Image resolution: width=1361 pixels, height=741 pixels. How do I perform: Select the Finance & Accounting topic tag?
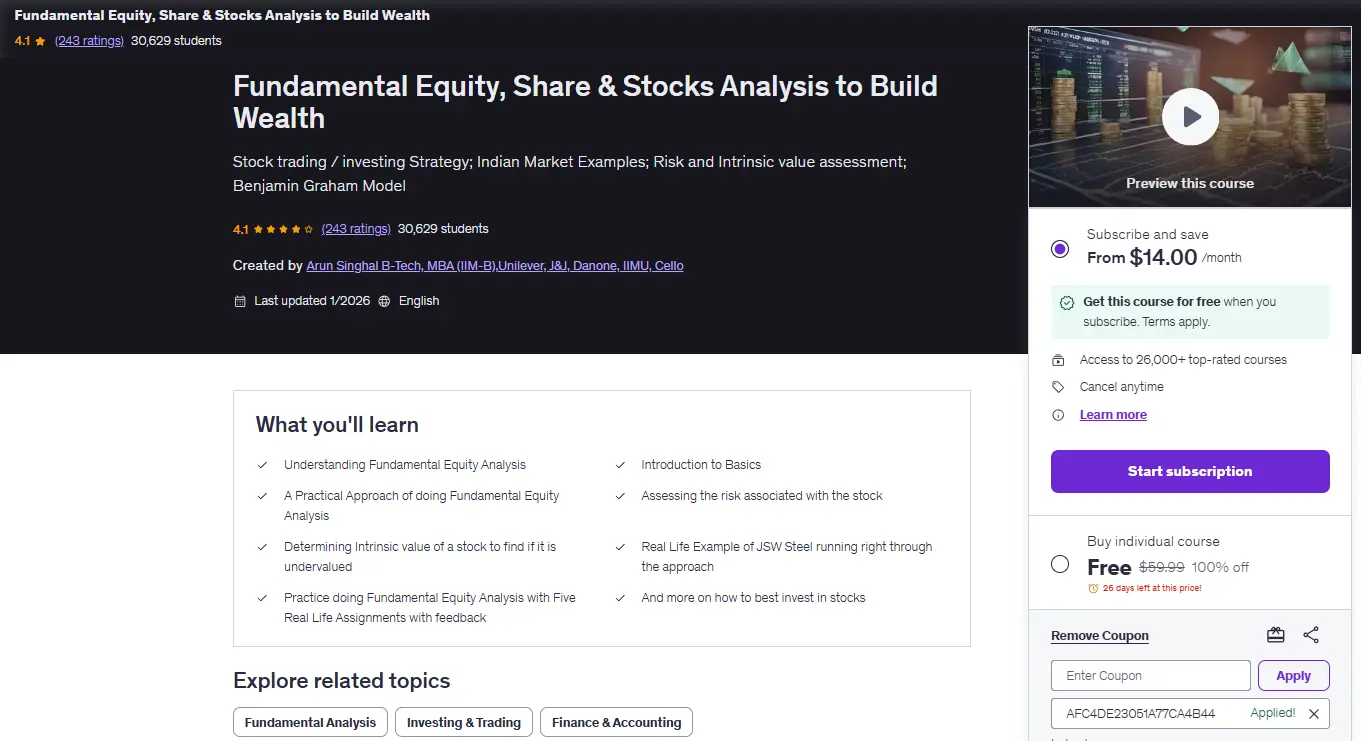pos(616,723)
